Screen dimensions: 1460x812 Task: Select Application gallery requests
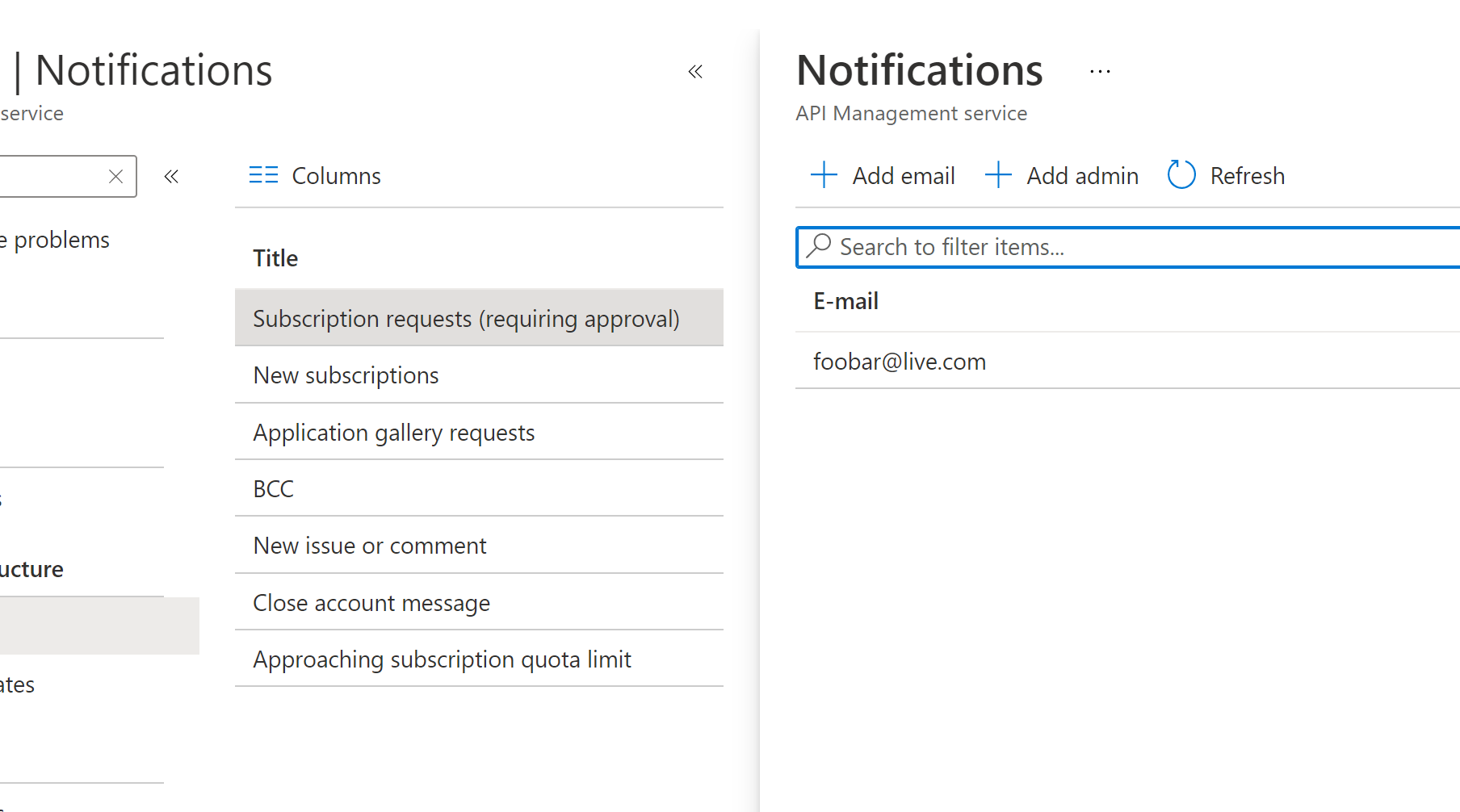(393, 432)
